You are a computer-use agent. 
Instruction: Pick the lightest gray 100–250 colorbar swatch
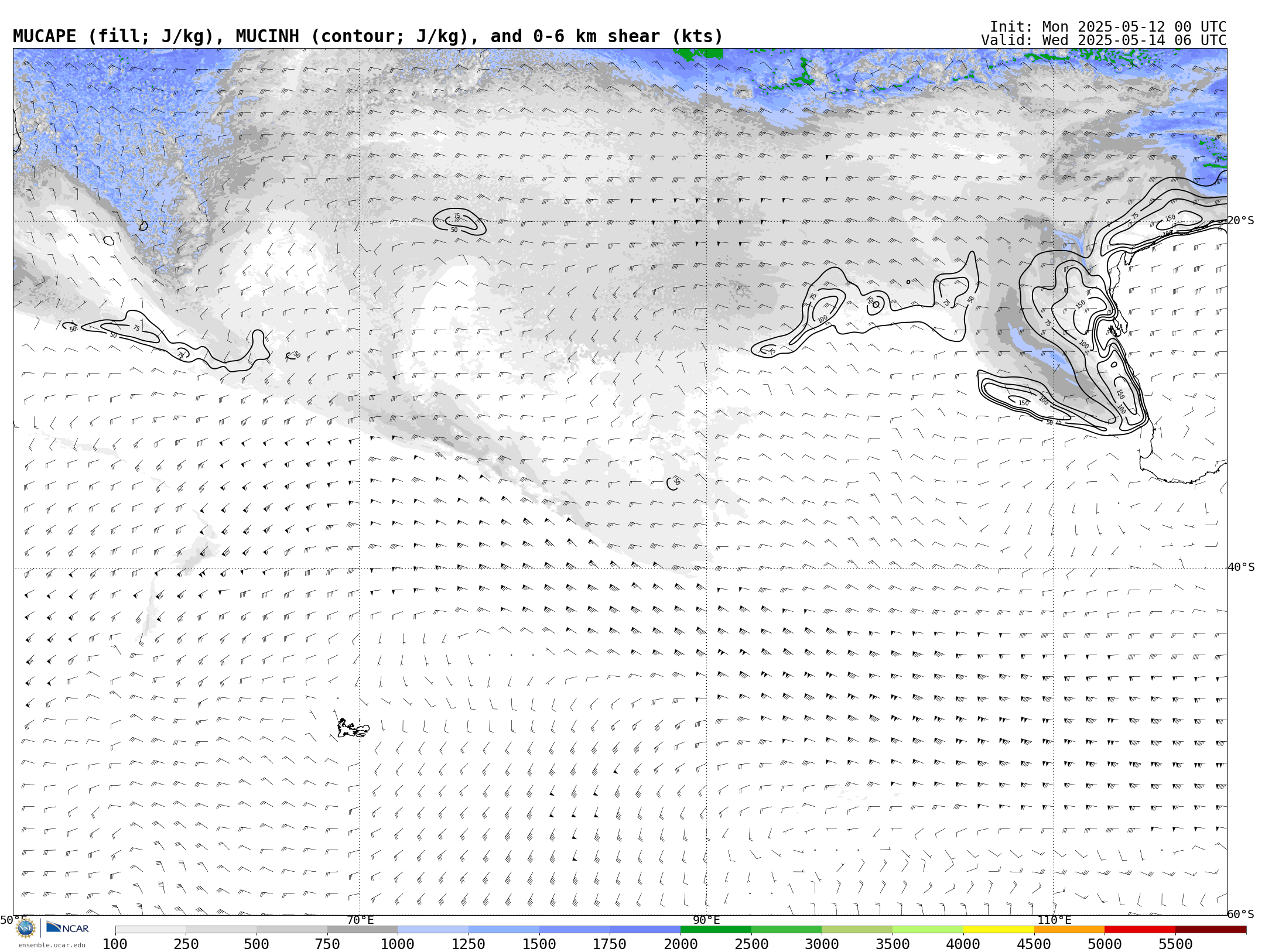point(151,930)
